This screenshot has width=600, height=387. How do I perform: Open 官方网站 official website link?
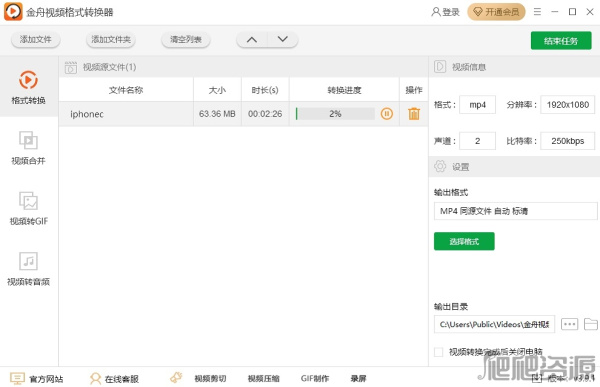click(x=37, y=379)
